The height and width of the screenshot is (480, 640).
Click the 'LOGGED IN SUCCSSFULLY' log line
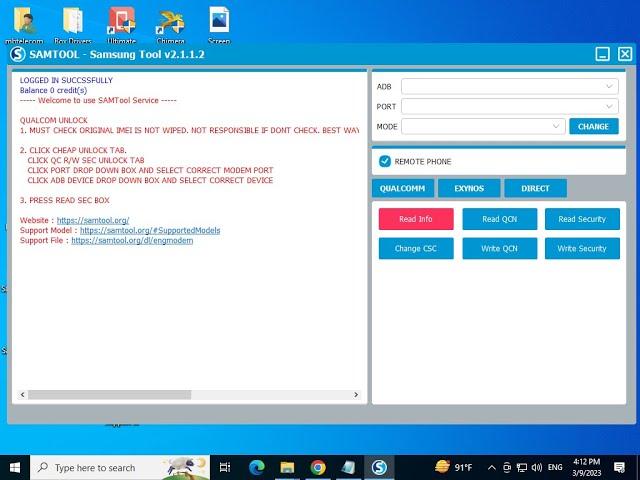(66, 80)
